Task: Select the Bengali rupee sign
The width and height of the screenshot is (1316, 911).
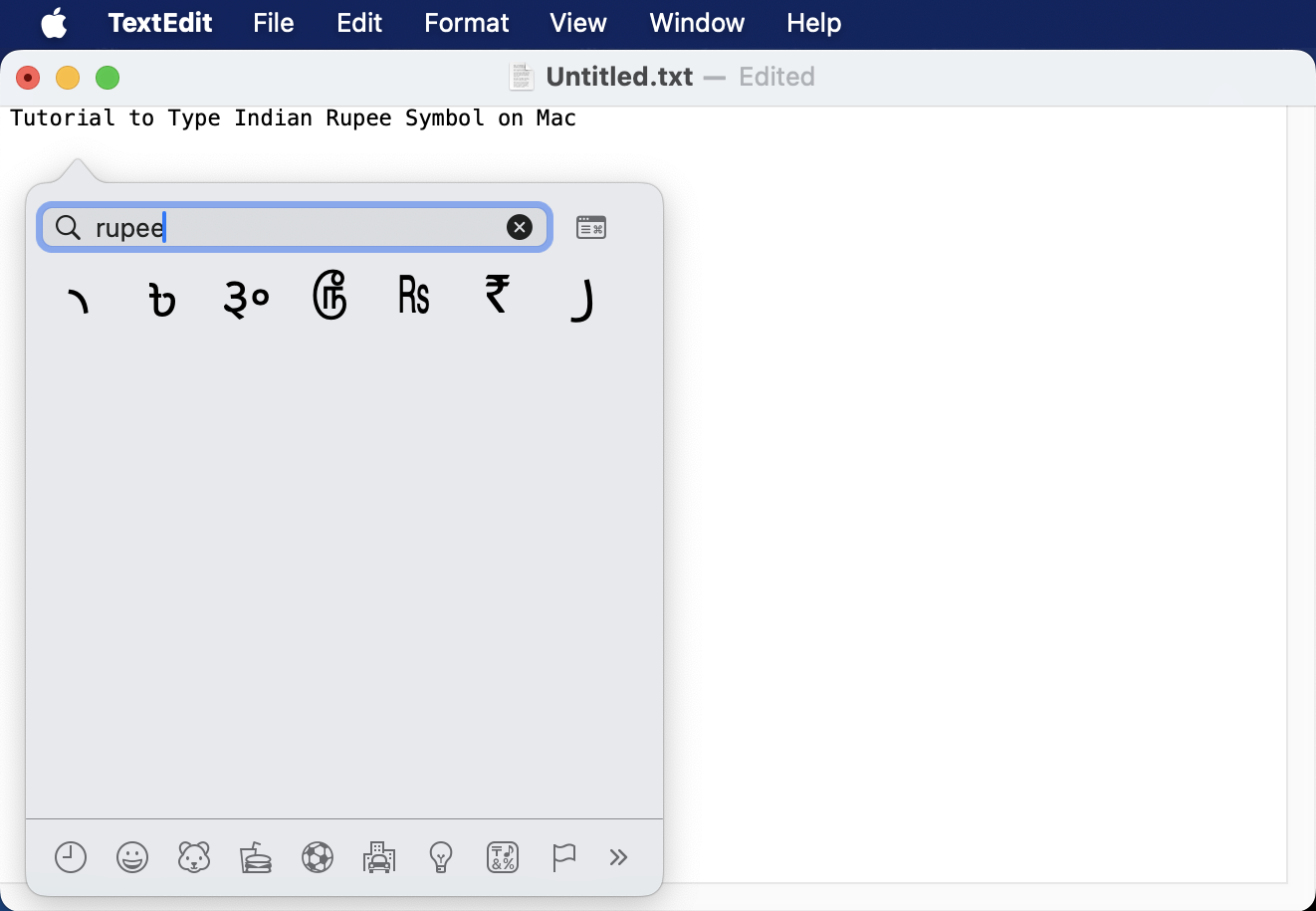Action: [x=161, y=298]
